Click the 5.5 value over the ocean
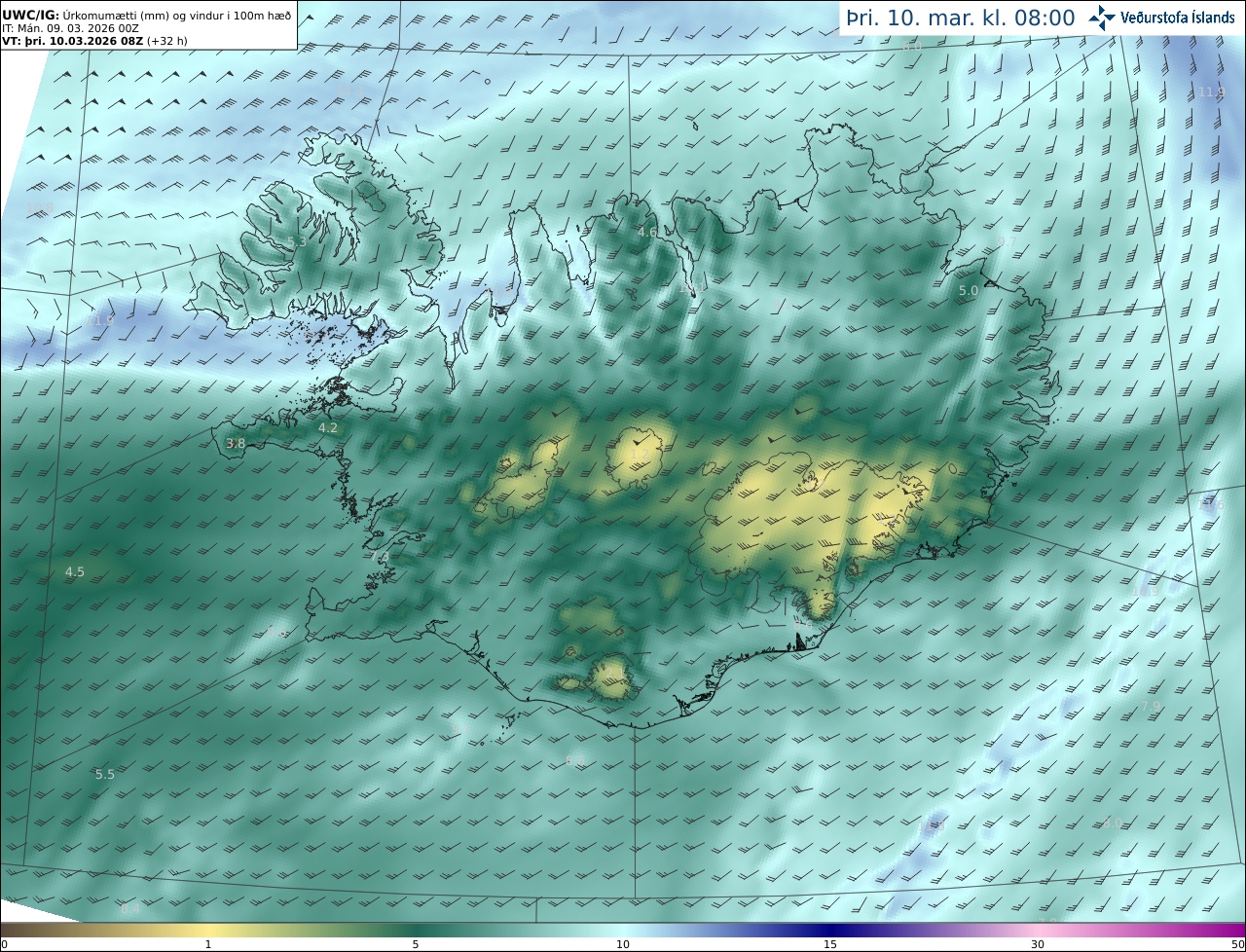 click(105, 774)
